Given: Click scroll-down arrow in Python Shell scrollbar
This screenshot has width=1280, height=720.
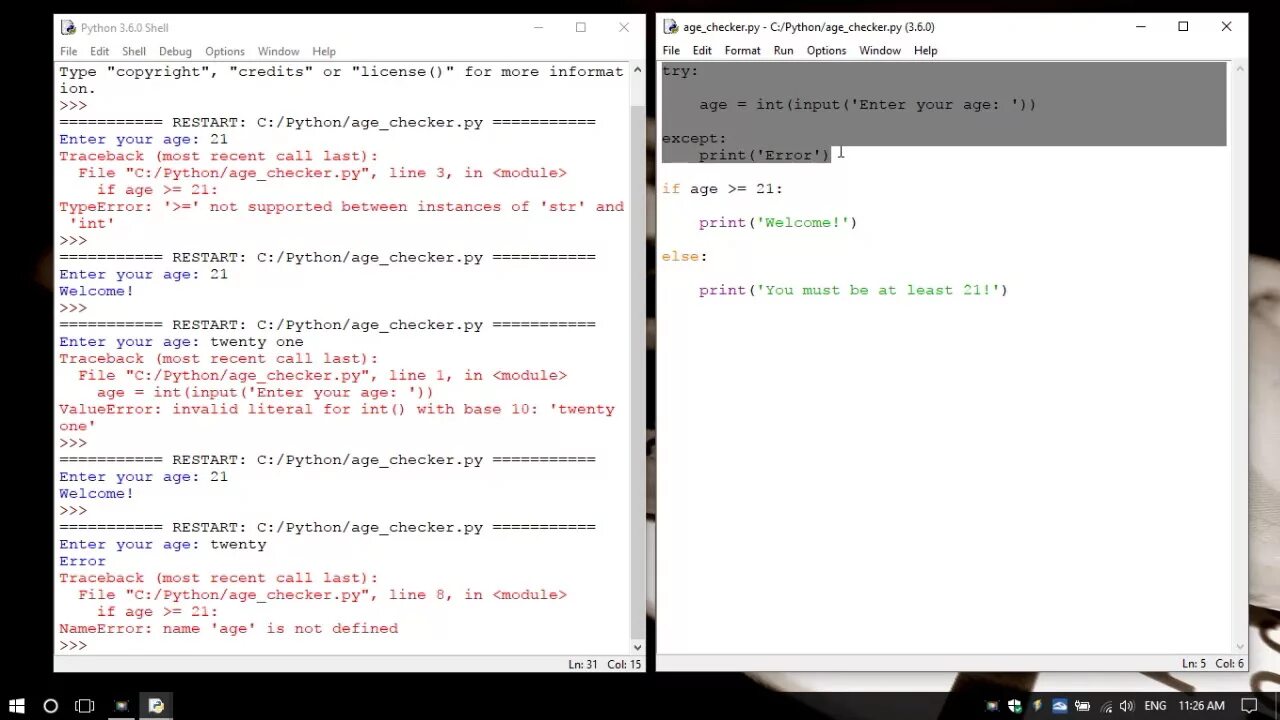Looking at the screenshot, I should [x=638, y=646].
